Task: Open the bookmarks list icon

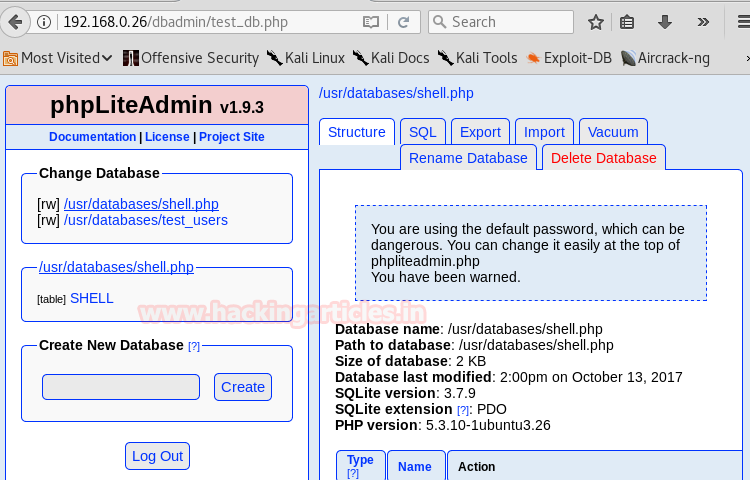Action: 627,22
